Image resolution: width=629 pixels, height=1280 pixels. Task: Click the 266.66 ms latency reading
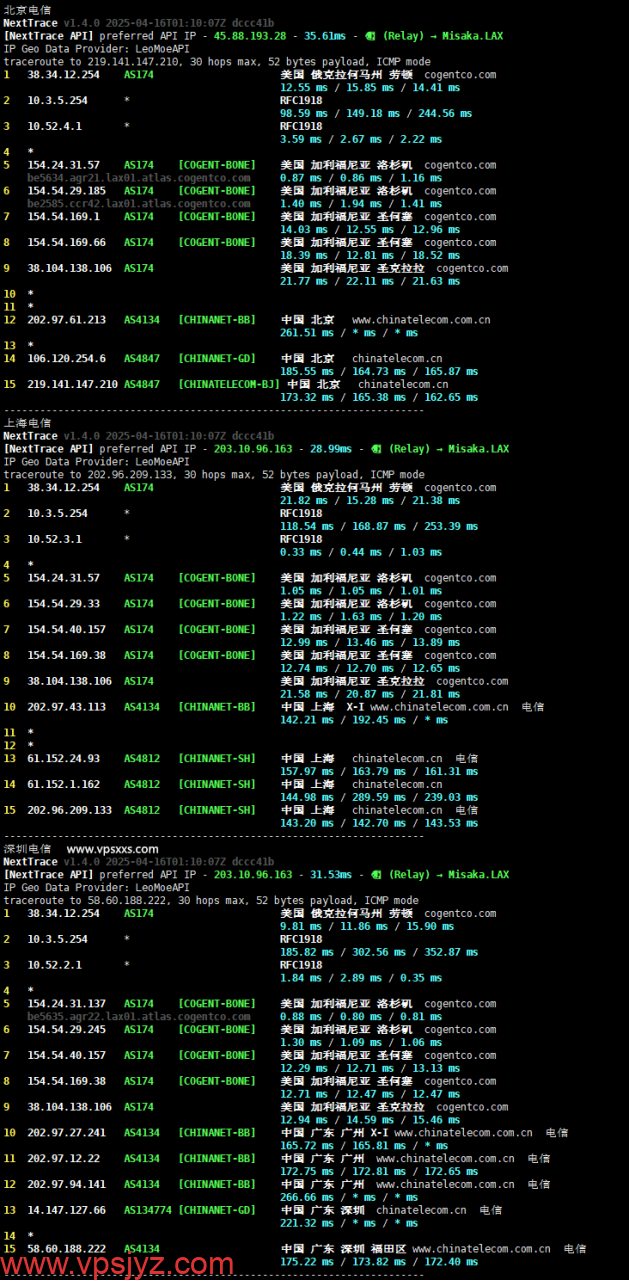pos(306,1197)
